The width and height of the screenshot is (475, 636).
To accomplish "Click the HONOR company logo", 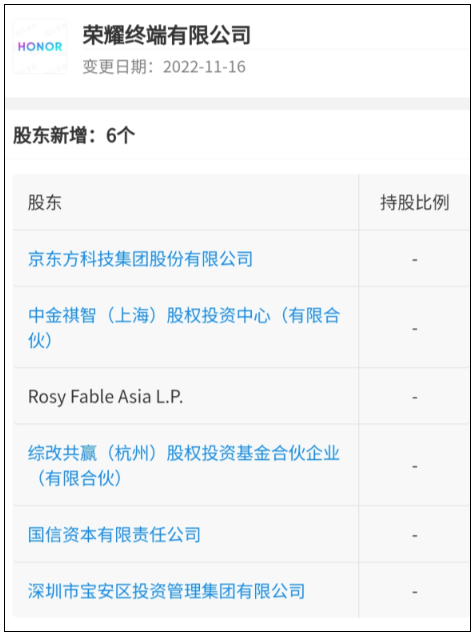I will pyautogui.click(x=40, y=47).
